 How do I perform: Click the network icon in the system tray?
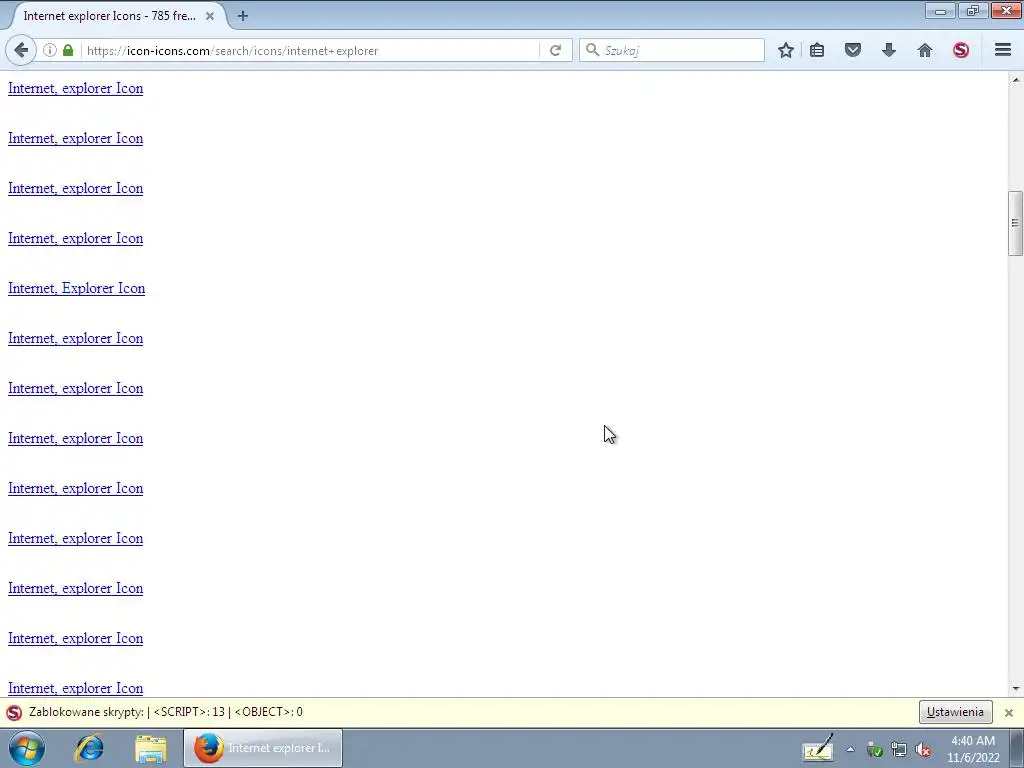point(899,750)
